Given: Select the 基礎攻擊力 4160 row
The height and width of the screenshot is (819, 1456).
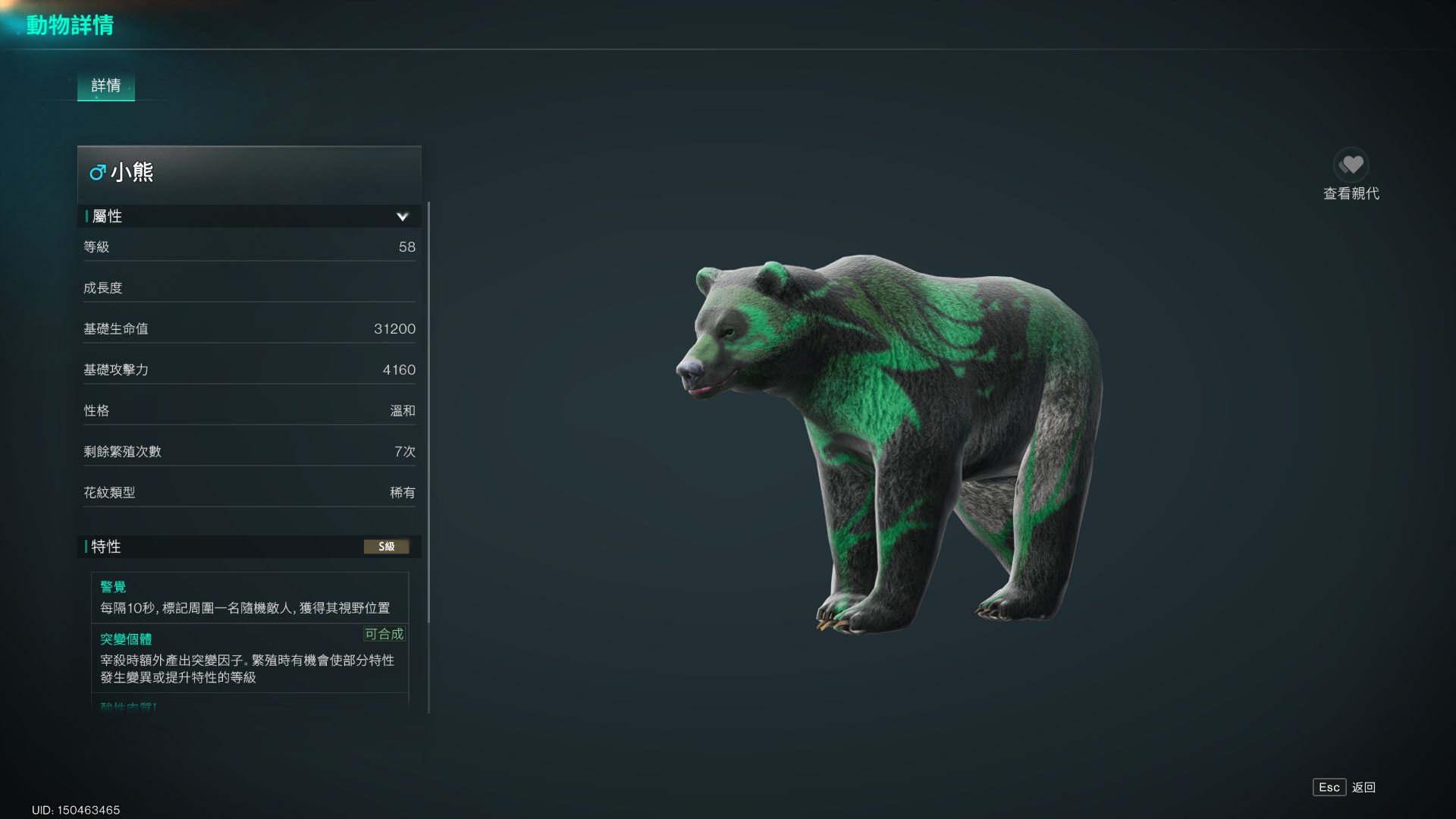Looking at the screenshot, I should 249,370.
